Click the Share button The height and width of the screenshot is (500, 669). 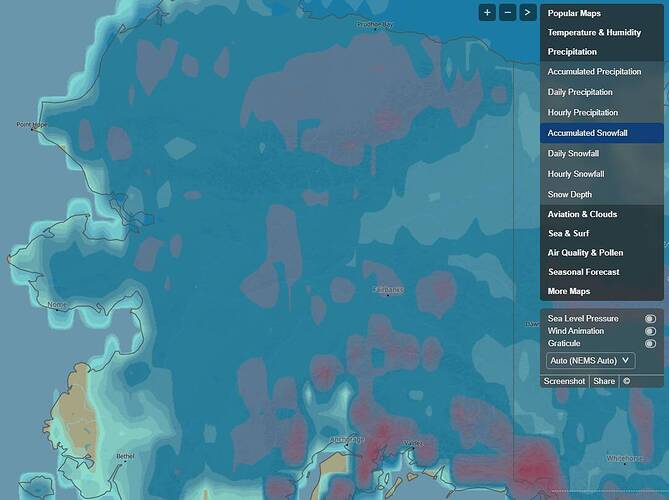pos(604,381)
